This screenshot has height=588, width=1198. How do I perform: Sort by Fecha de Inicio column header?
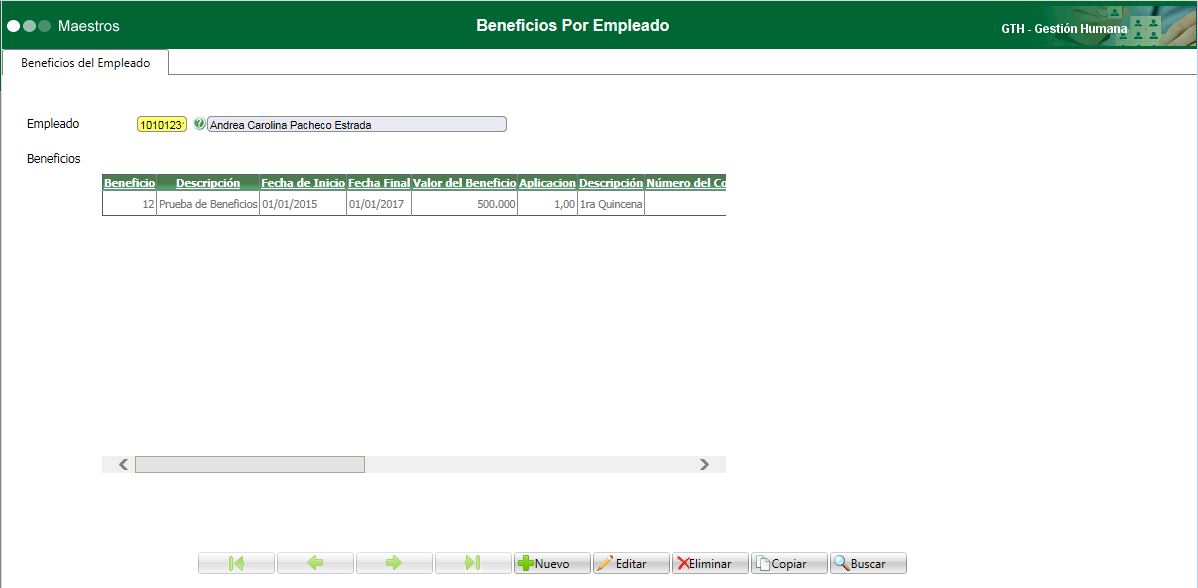coord(303,183)
